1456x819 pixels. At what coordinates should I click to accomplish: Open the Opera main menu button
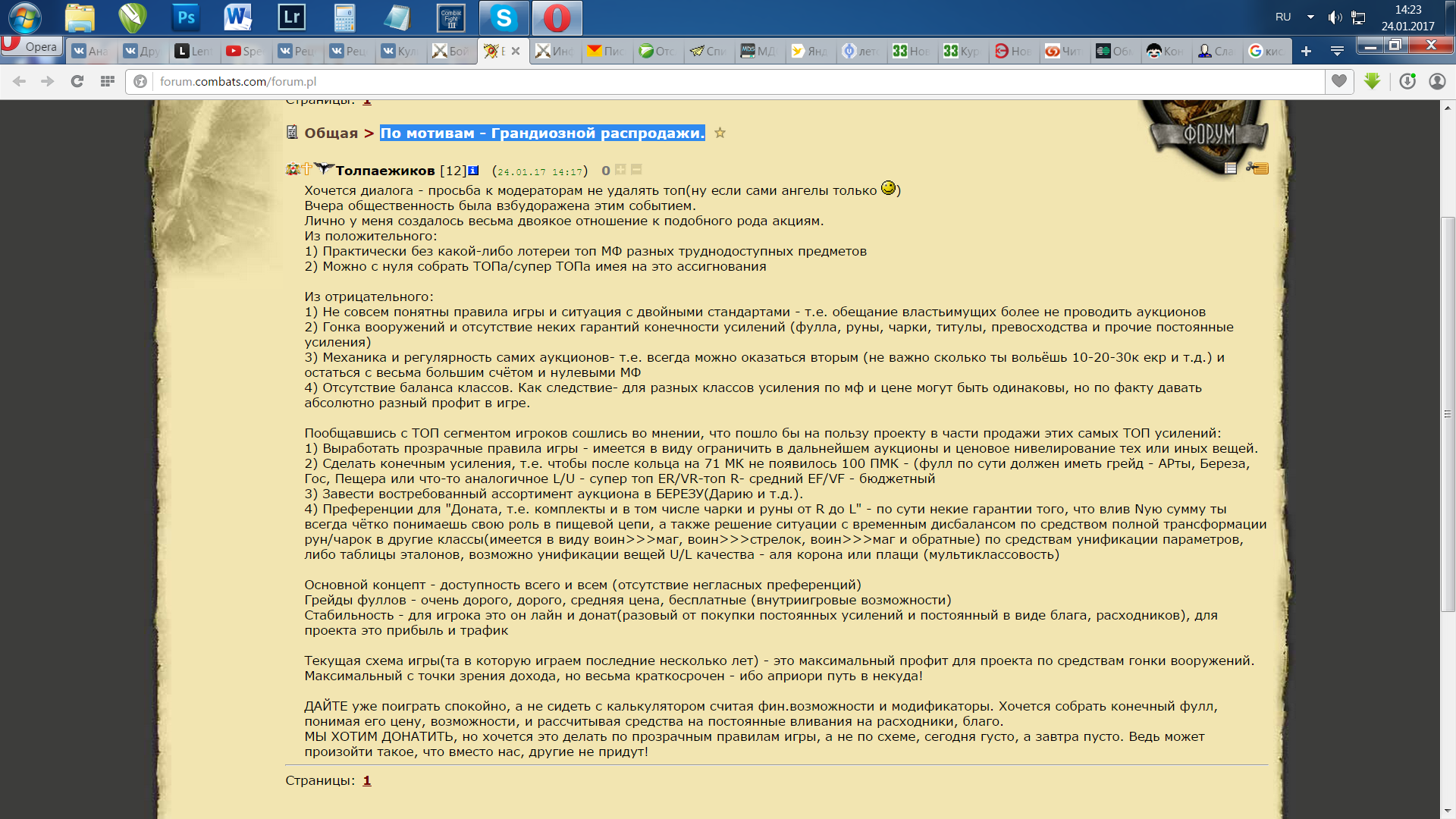point(31,46)
